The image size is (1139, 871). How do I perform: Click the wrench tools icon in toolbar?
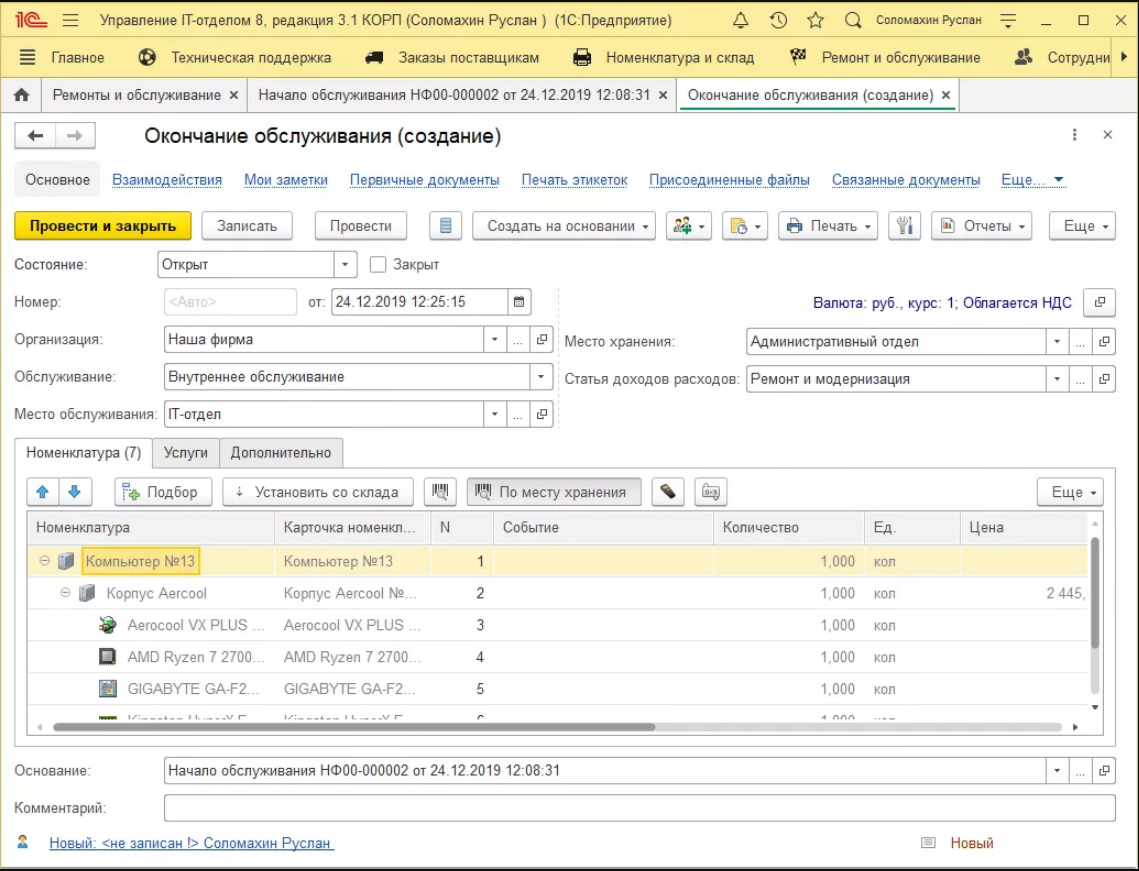[x=904, y=226]
